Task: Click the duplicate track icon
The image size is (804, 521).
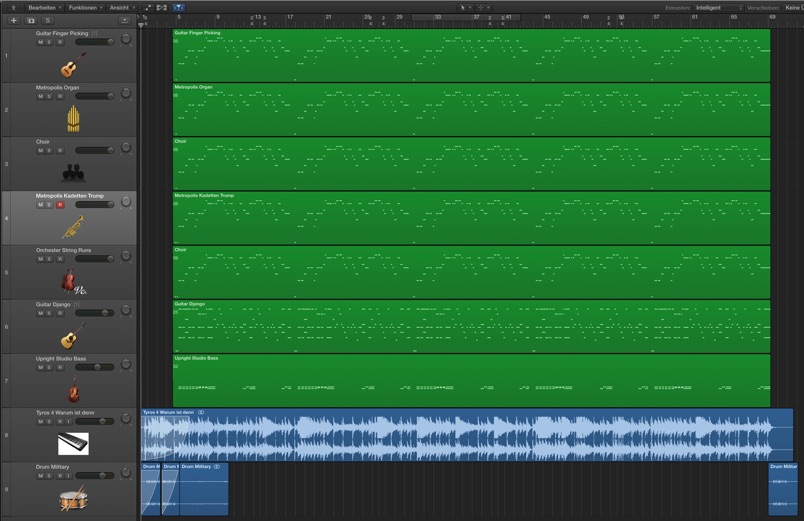Action: [x=31, y=21]
